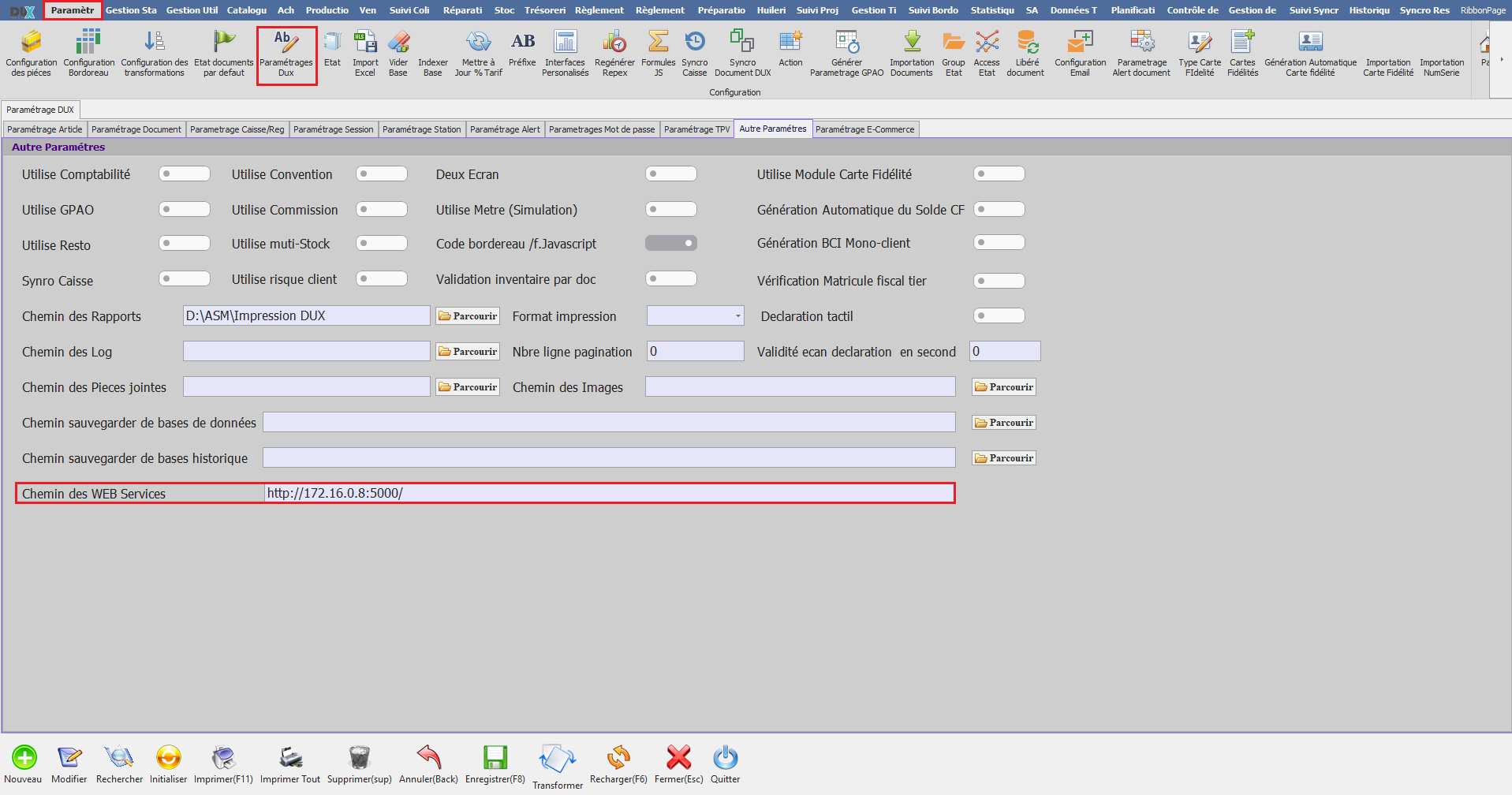The height and width of the screenshot is (795, 1512).
Task: Click Enregistrer(F8) to save changes
Action: [x=495, y=763]
